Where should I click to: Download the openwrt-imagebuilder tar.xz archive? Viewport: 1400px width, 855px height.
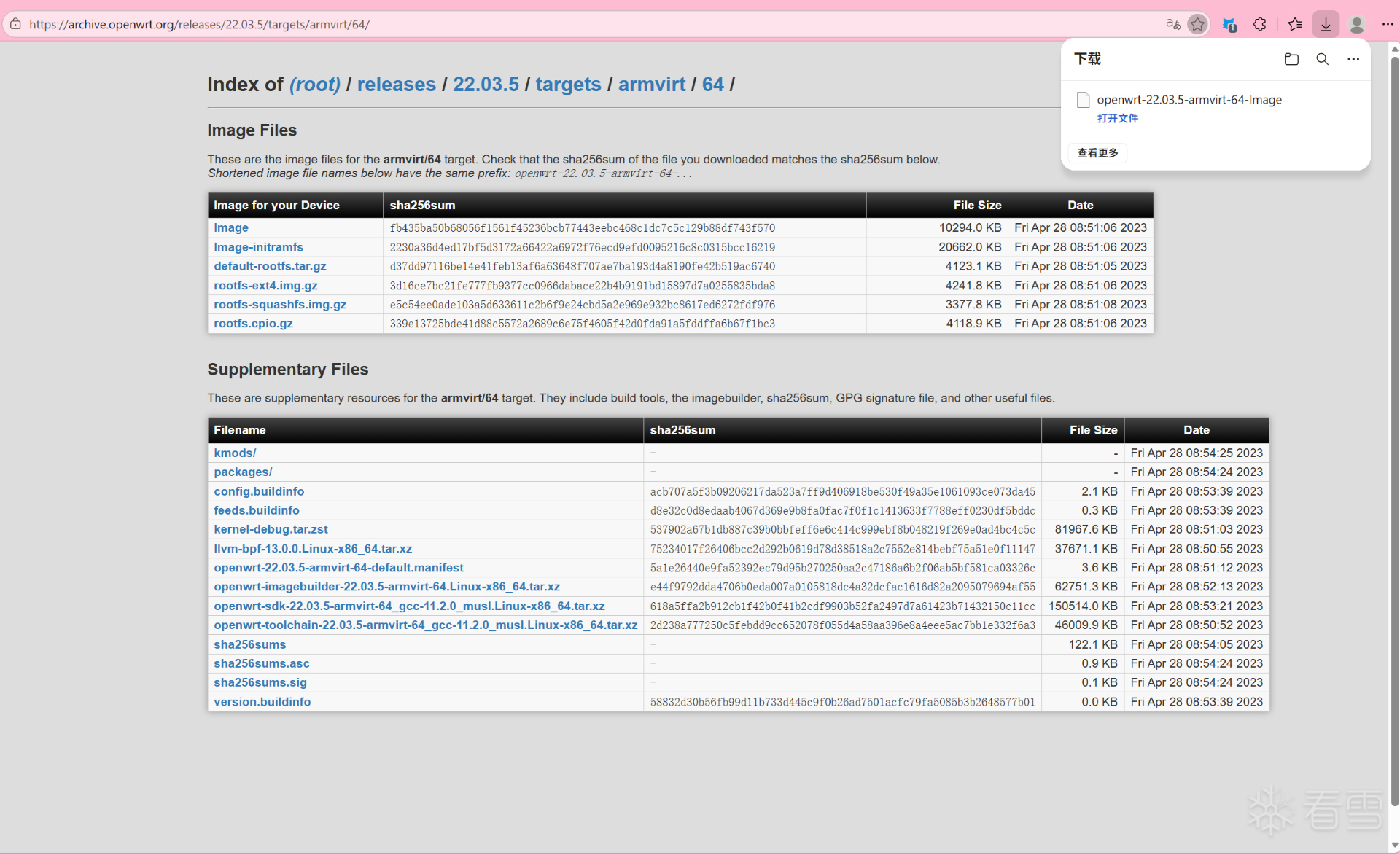point(386,587)
